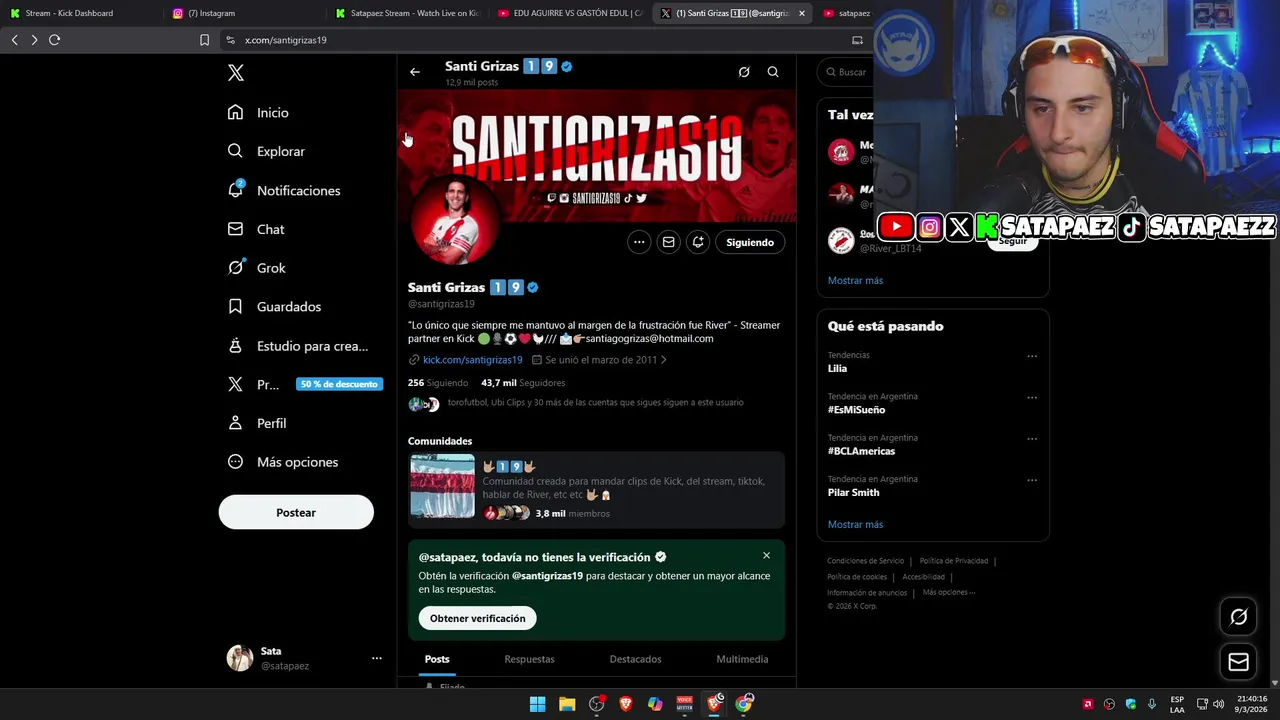Switch to the Respuestas tab
This screenshot has height=720, width=1280.
[529, 659]
